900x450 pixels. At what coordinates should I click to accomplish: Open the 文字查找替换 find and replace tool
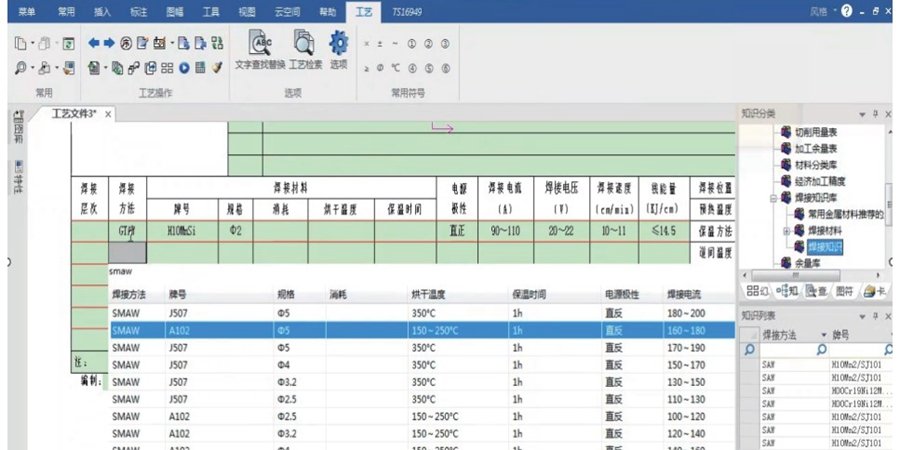point(260,51)
